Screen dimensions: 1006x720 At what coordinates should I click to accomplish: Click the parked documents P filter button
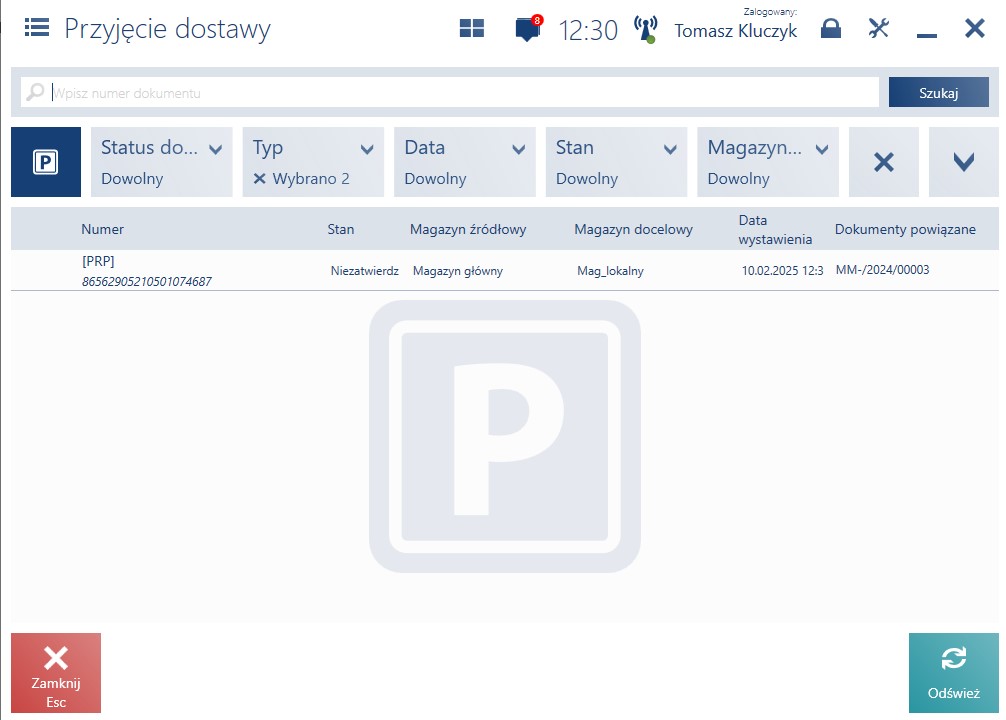click(x=46, y=162)
